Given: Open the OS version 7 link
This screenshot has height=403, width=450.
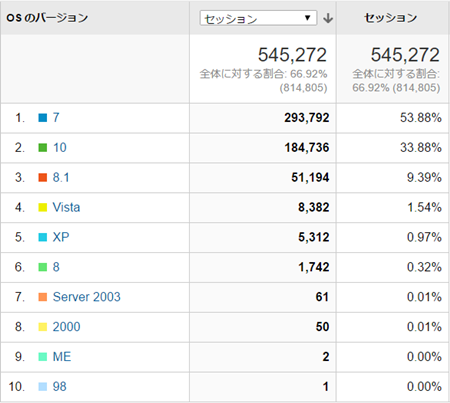Looking at the screenshot, I should coord(56,118).
